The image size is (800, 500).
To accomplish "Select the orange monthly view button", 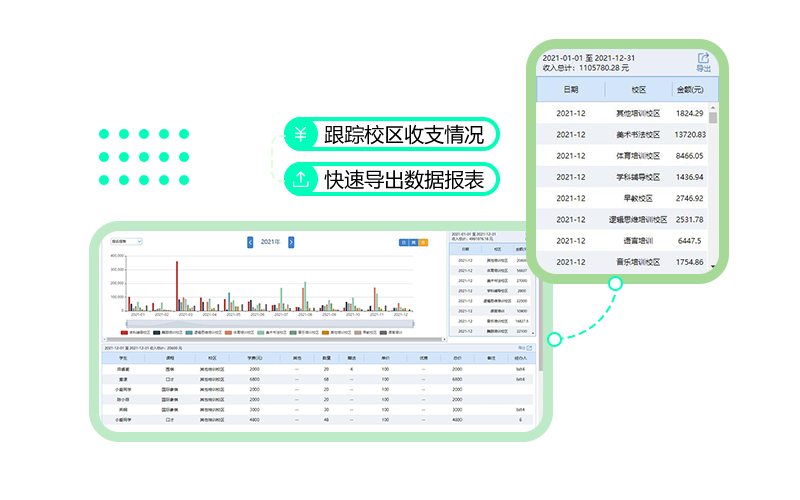I will pyautogui.click(x=423, y=242).
